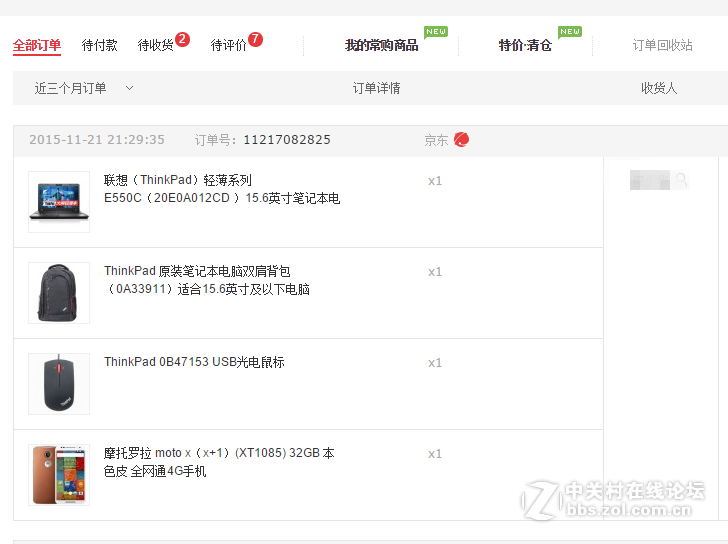Viewport: 728px width, 544px height.
Task: Open the Motorola moto x phone thumbnail
Action: 59,475
